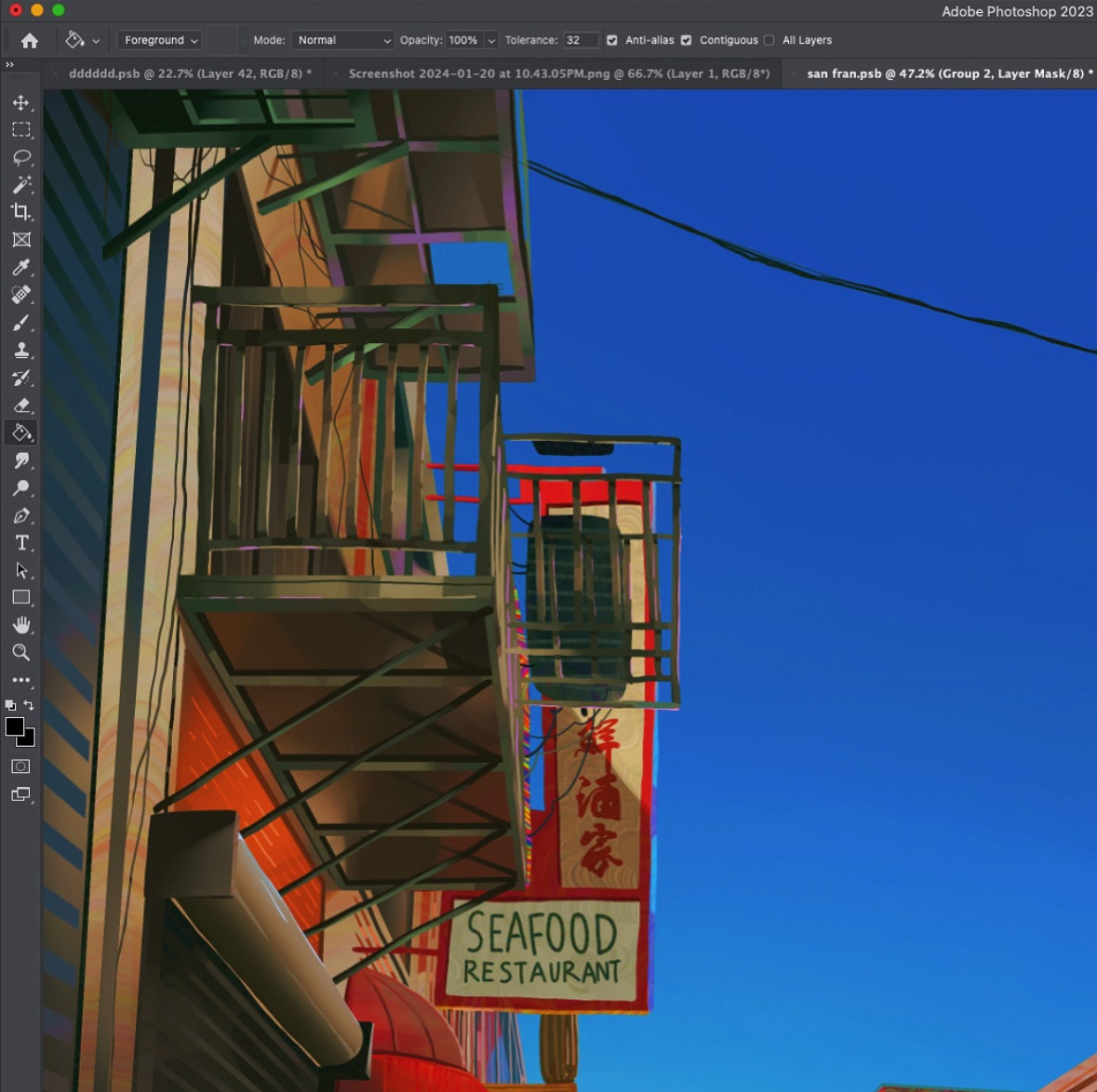Image resolution: width=1097 pixels, height=1092 pixels.
Task: Select the Brush tool
Action: click(x=21, y=323)
